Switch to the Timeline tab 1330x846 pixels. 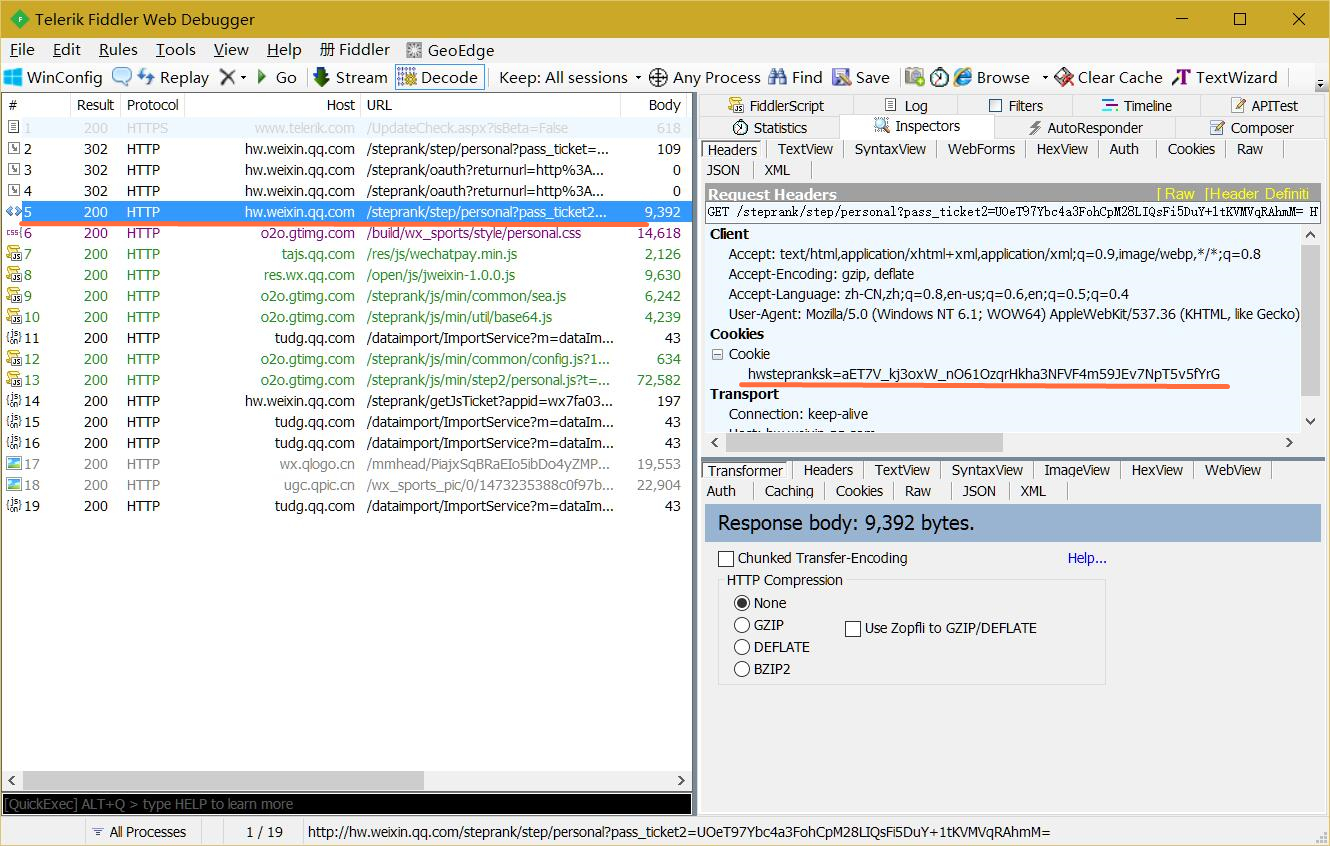[x=1136, y=105]
